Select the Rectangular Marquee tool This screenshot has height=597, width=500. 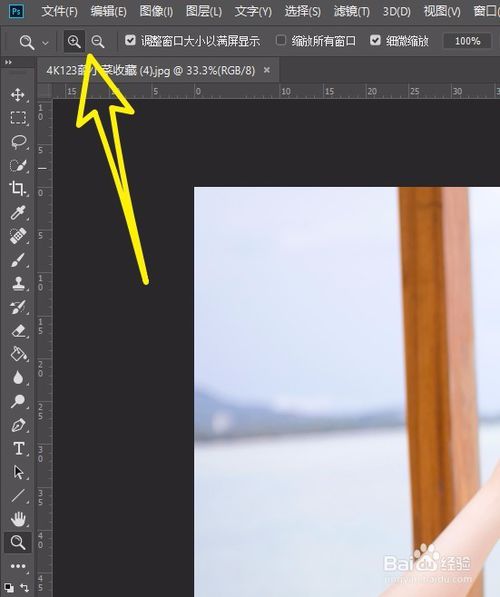click(x=18, y=118)
